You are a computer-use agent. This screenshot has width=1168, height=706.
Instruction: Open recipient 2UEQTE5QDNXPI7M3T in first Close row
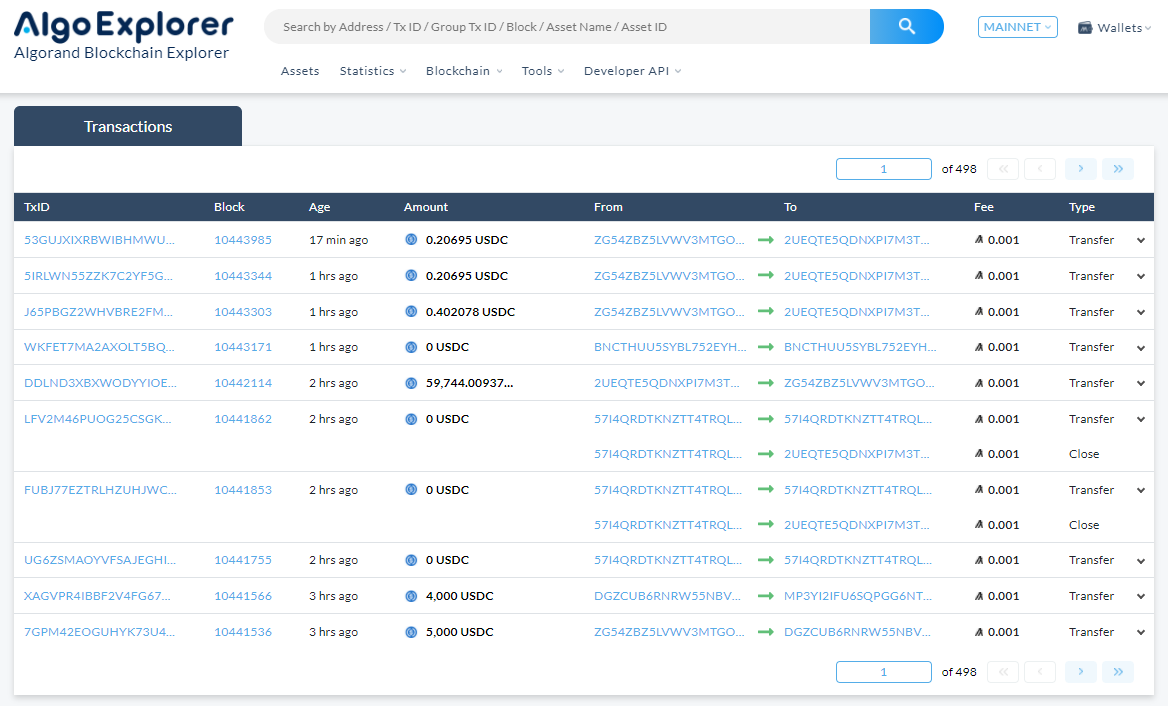click(857, 454)
